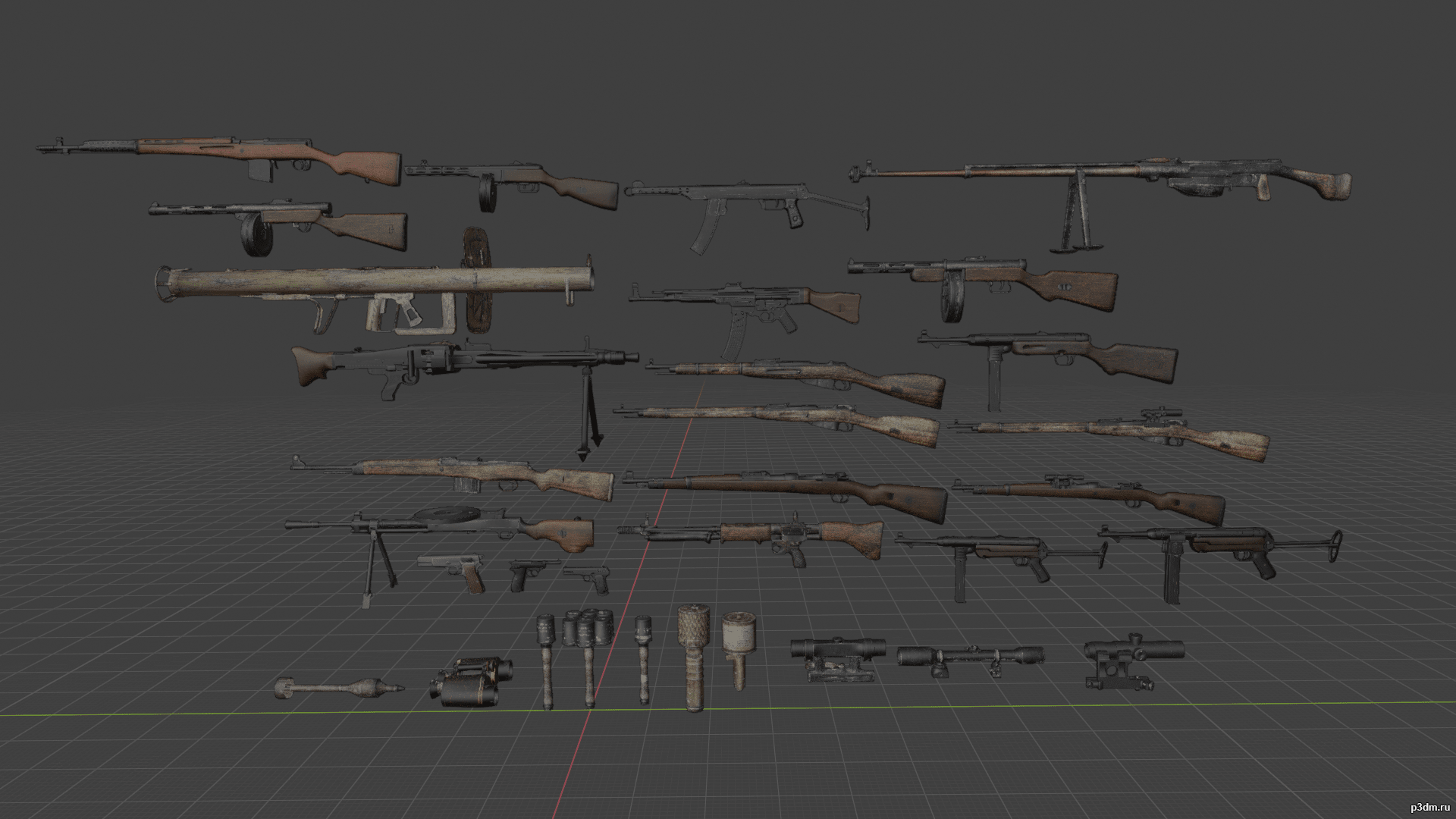Select the scoped Kar98k sniper rifle
Viewport: 1456px width, 819px height.
(x=1089, y=499)
